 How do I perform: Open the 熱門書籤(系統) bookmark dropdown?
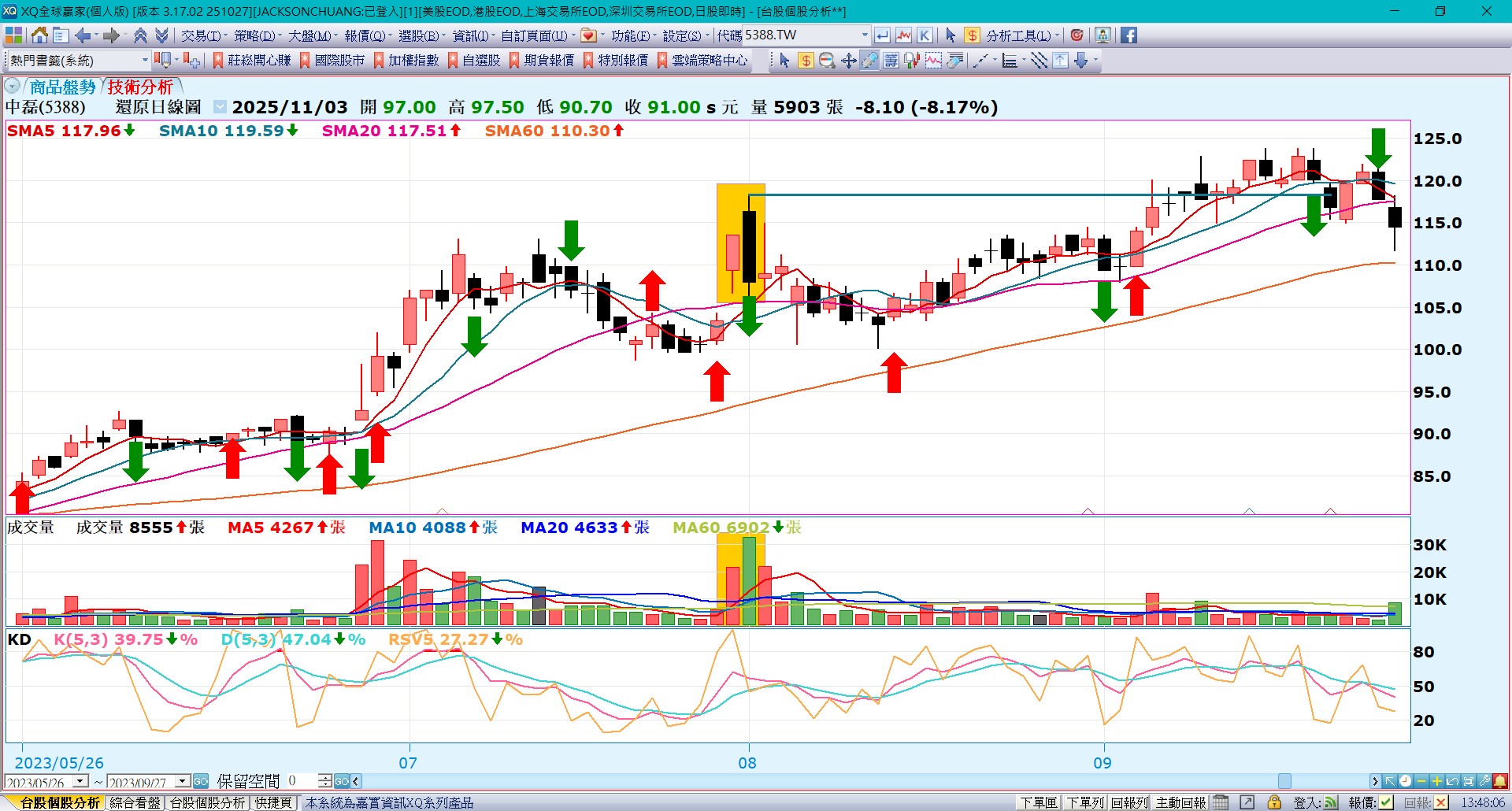coord(145,61)
